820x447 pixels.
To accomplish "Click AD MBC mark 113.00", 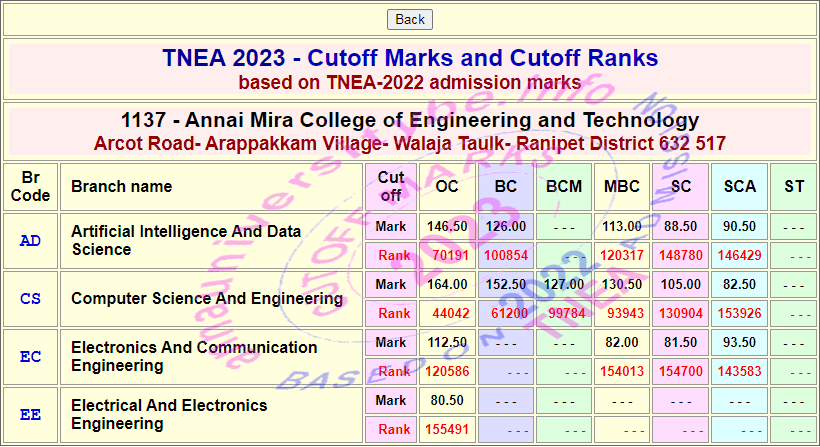I will coord(622,226).
